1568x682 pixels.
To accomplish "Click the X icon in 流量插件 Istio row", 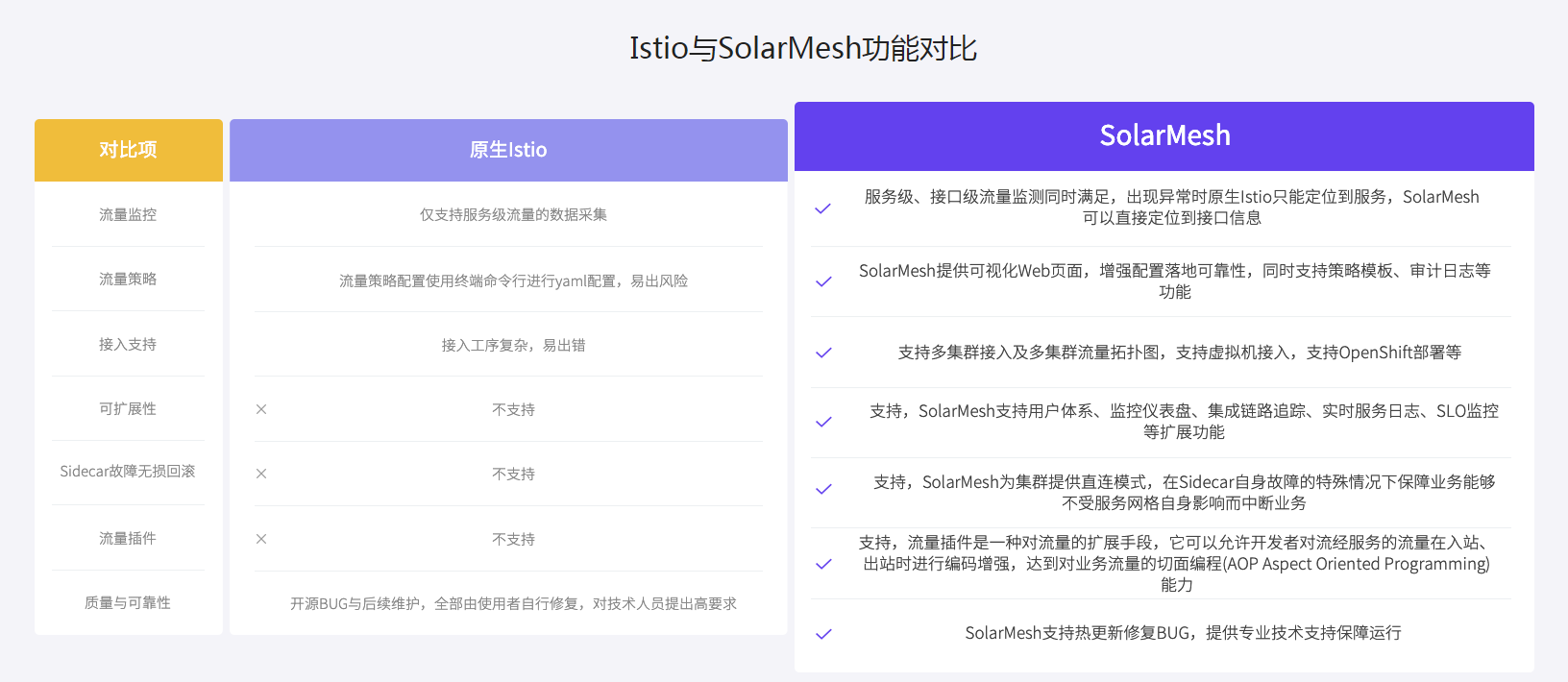I will (x=261, y=539).
